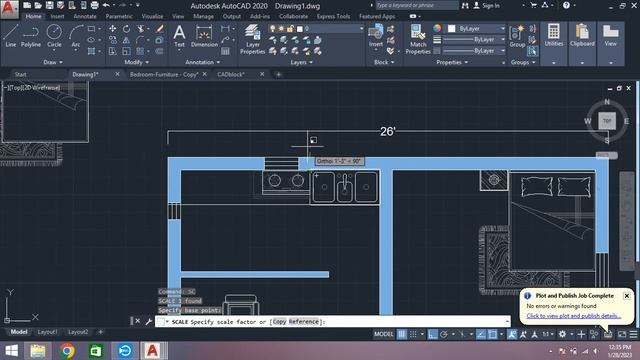The image size is (640, 360).
Task: Toggle object snap in status bar
Action: (x=493, y=334)
